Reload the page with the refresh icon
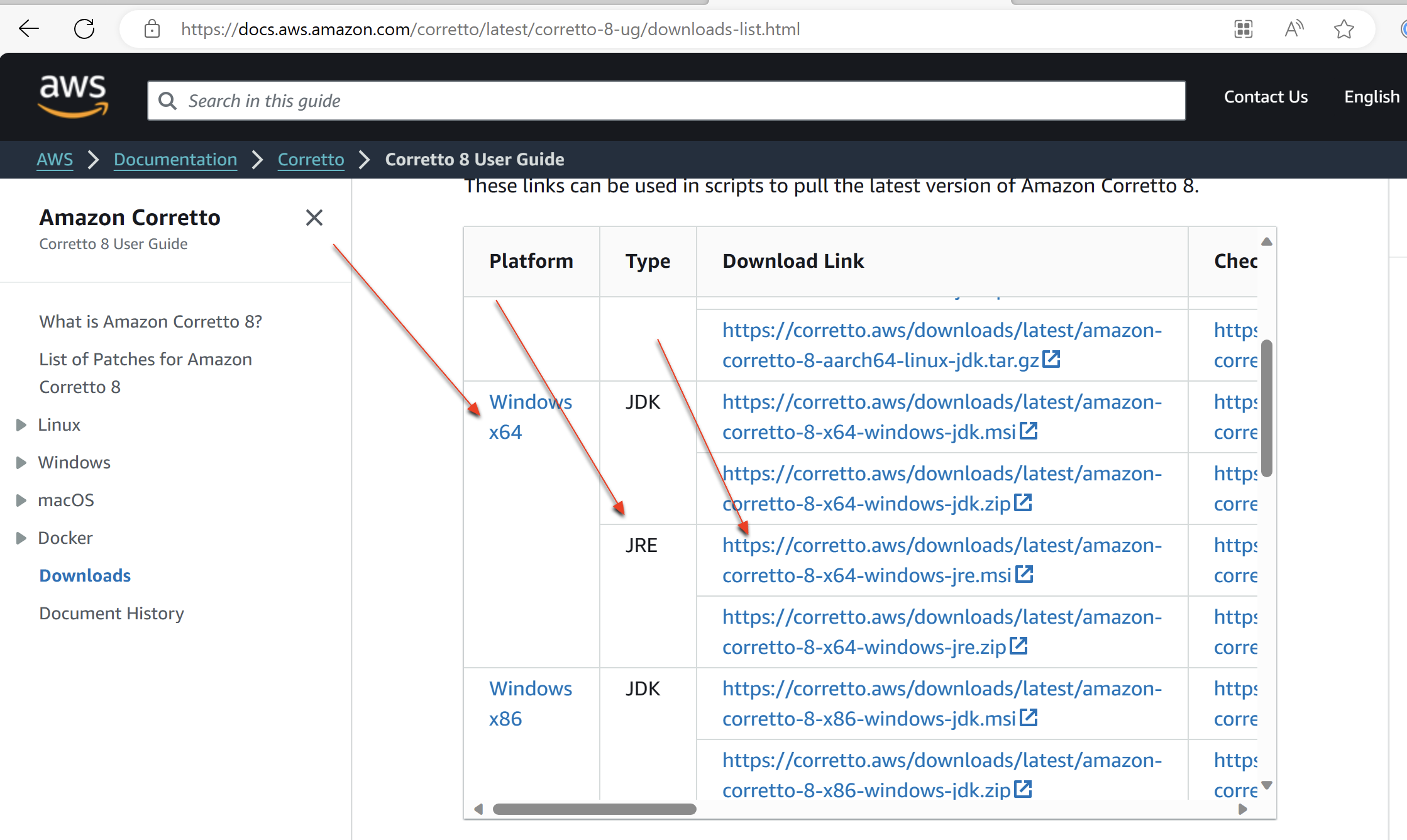The height and width of the screenshot is (840, 1407). [84, 29]
